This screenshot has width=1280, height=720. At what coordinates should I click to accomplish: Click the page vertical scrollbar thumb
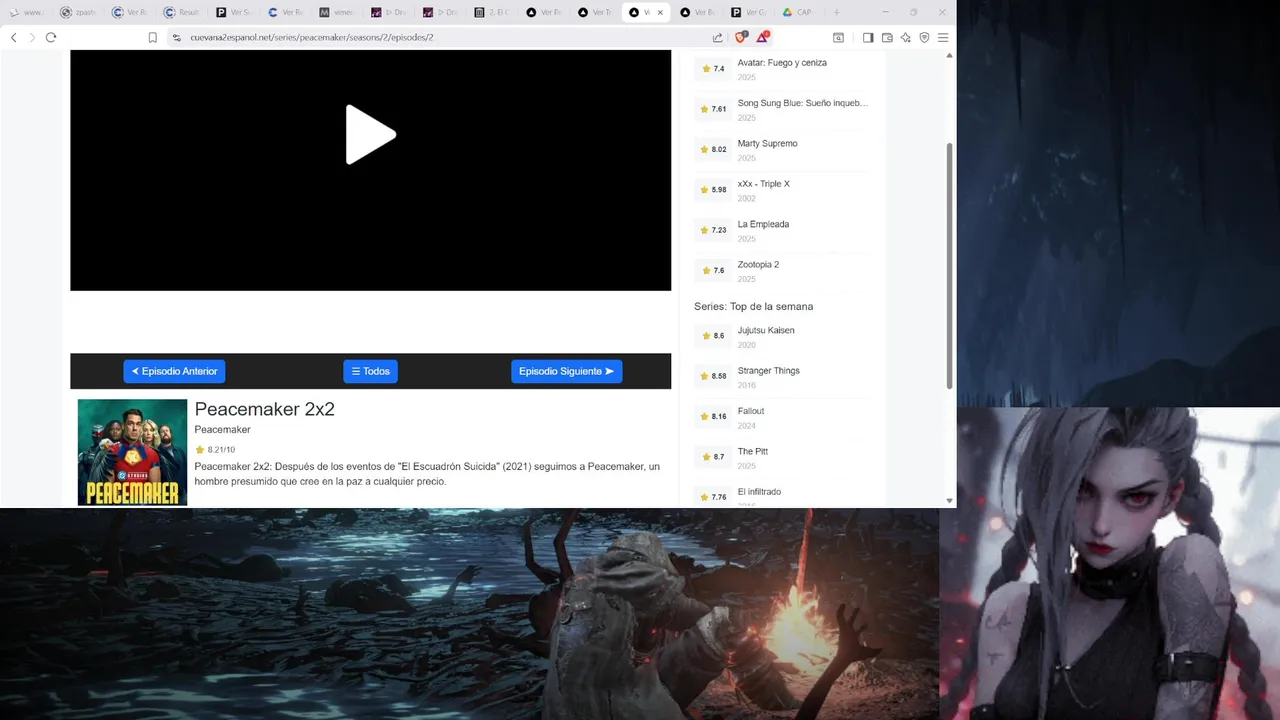949,265
